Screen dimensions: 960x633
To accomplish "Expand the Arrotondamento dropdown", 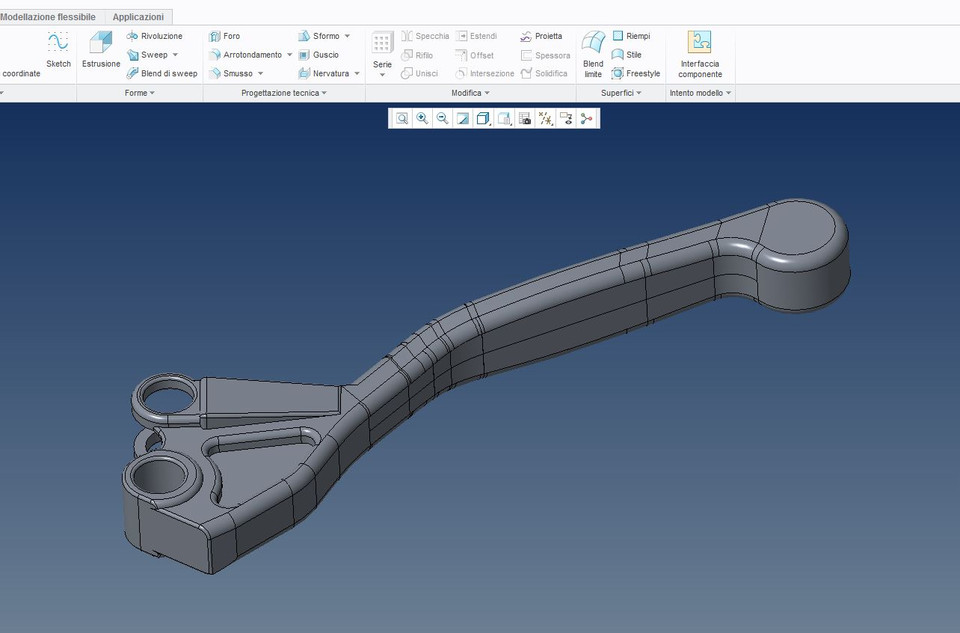I will tap(290, 54).
